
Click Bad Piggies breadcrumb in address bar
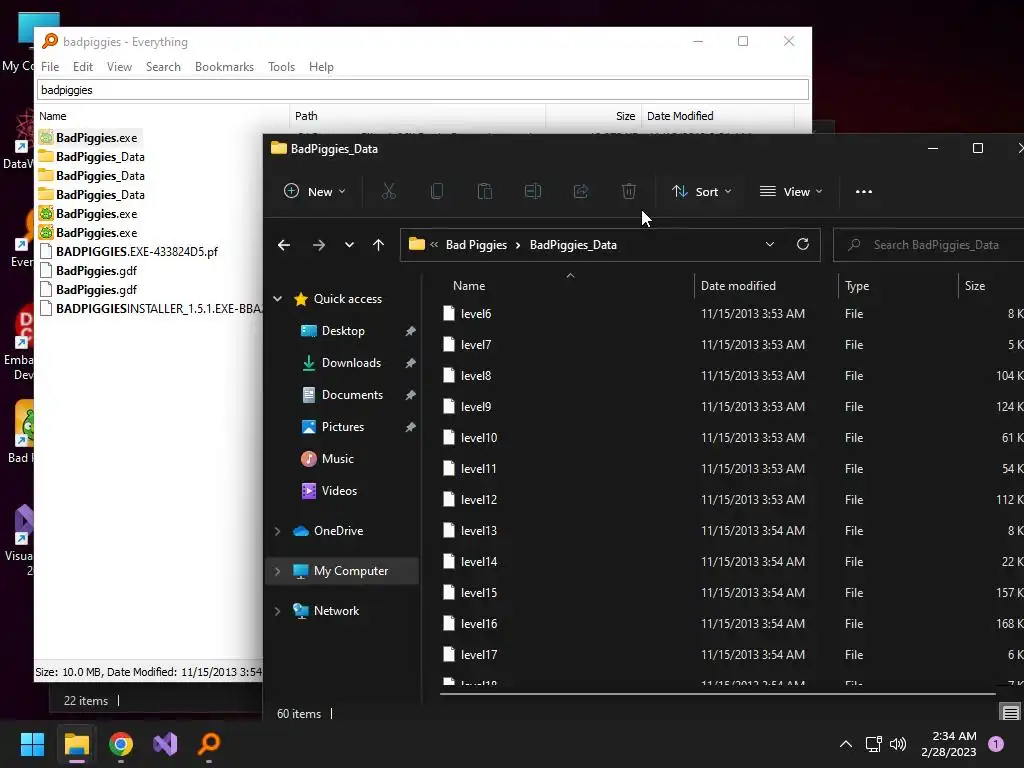476,245
